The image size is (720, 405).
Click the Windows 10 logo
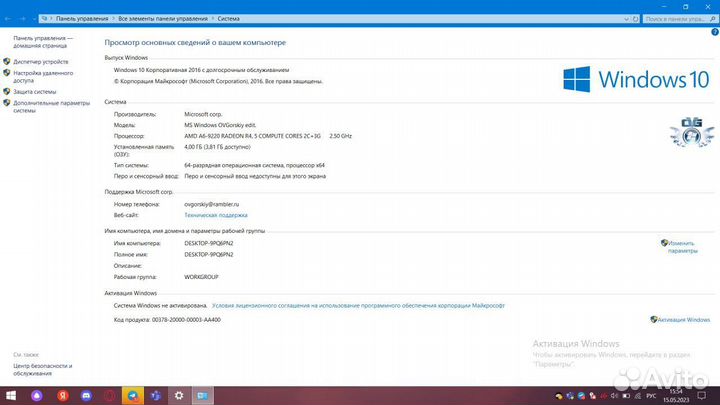pos(636,79)
